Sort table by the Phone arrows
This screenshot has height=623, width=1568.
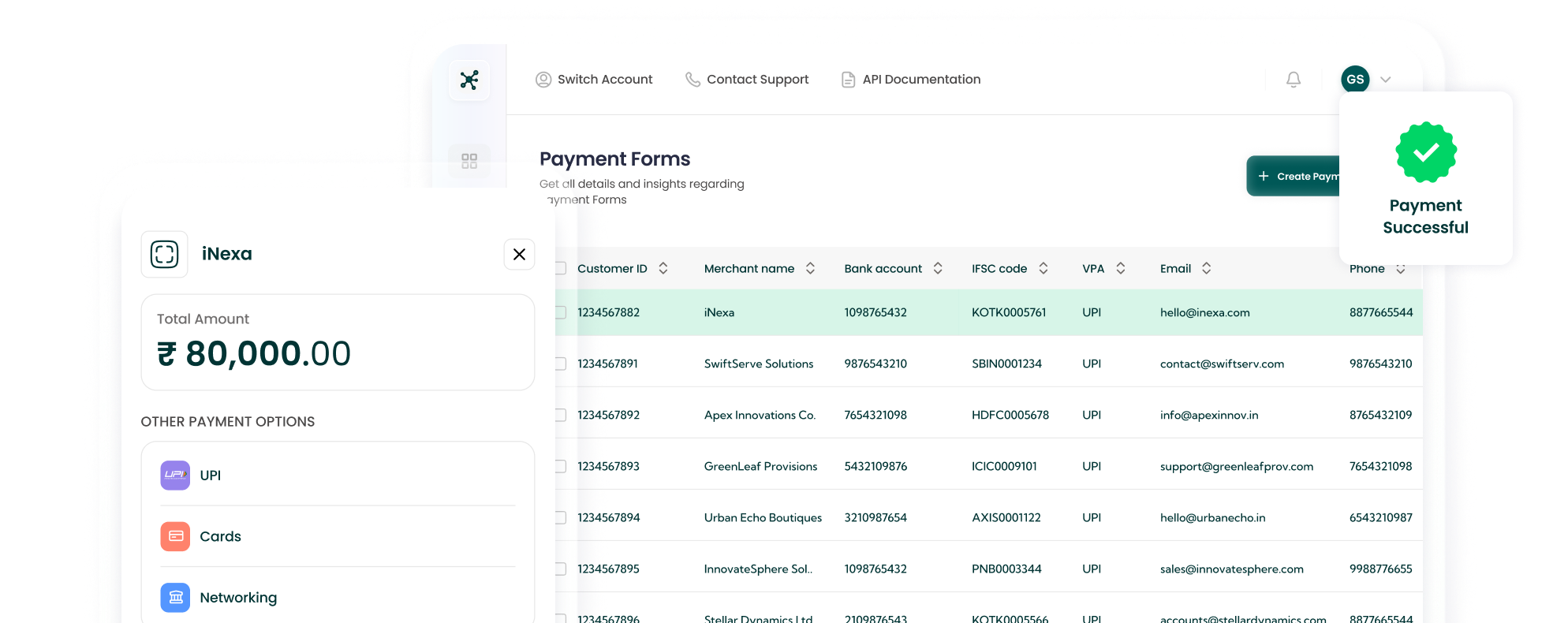click(x=1401, y=268)
